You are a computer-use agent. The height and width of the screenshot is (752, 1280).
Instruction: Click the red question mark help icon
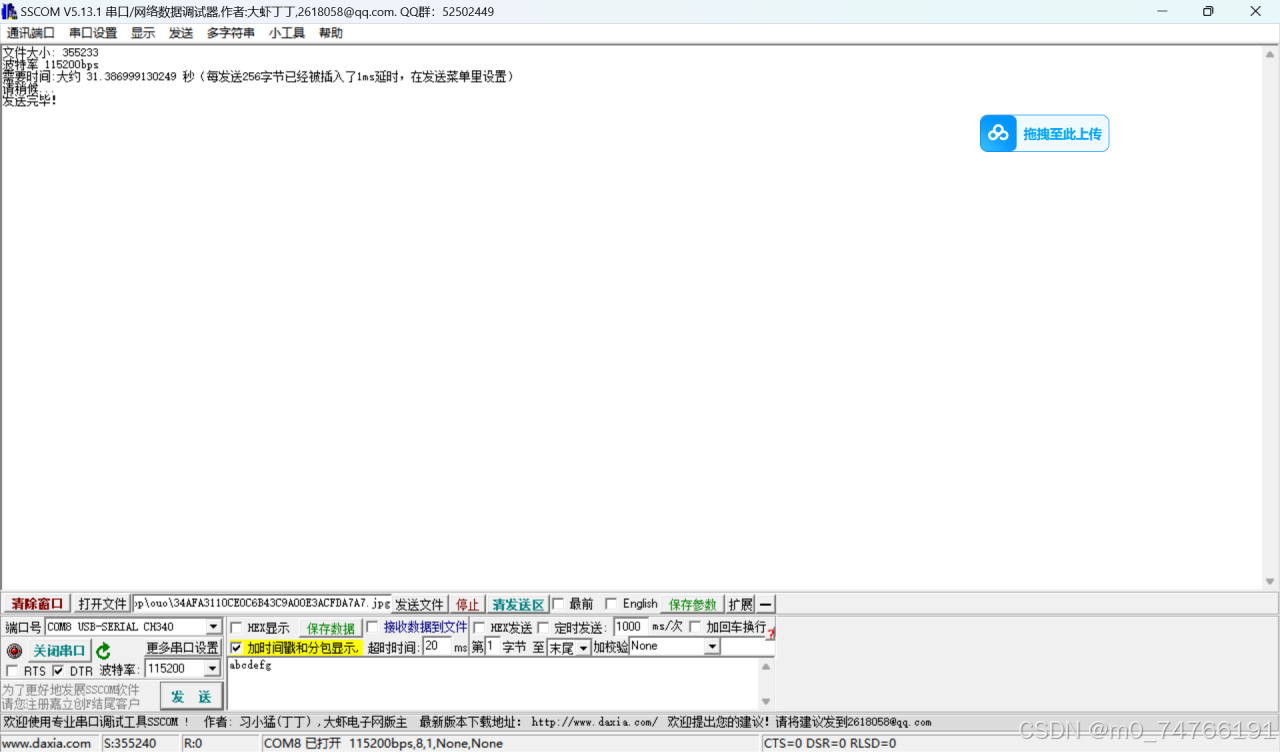coord(771,634)
